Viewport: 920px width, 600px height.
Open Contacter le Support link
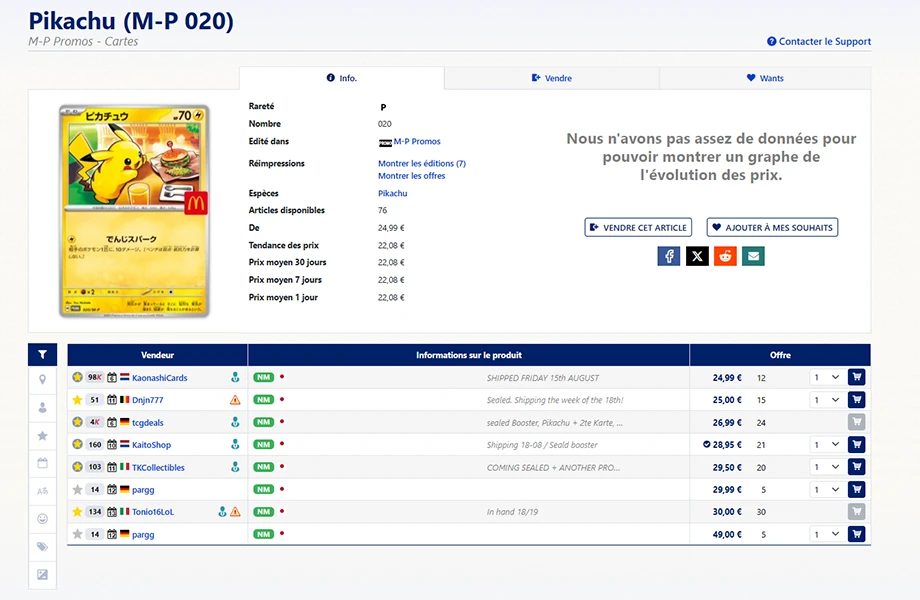819,41
